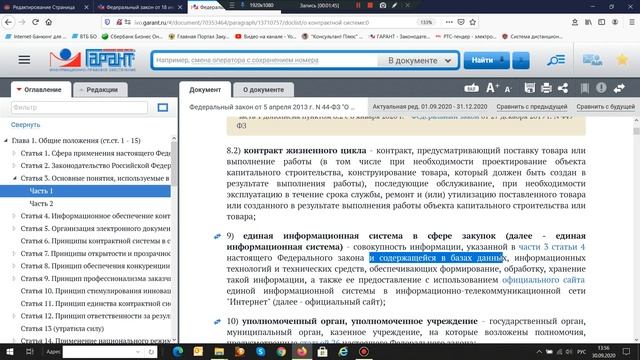Open the ГАРАНТ - Законодате... bookmark
Screen dimensions: 640x360
pyautogui.click(x=399, y=36)
